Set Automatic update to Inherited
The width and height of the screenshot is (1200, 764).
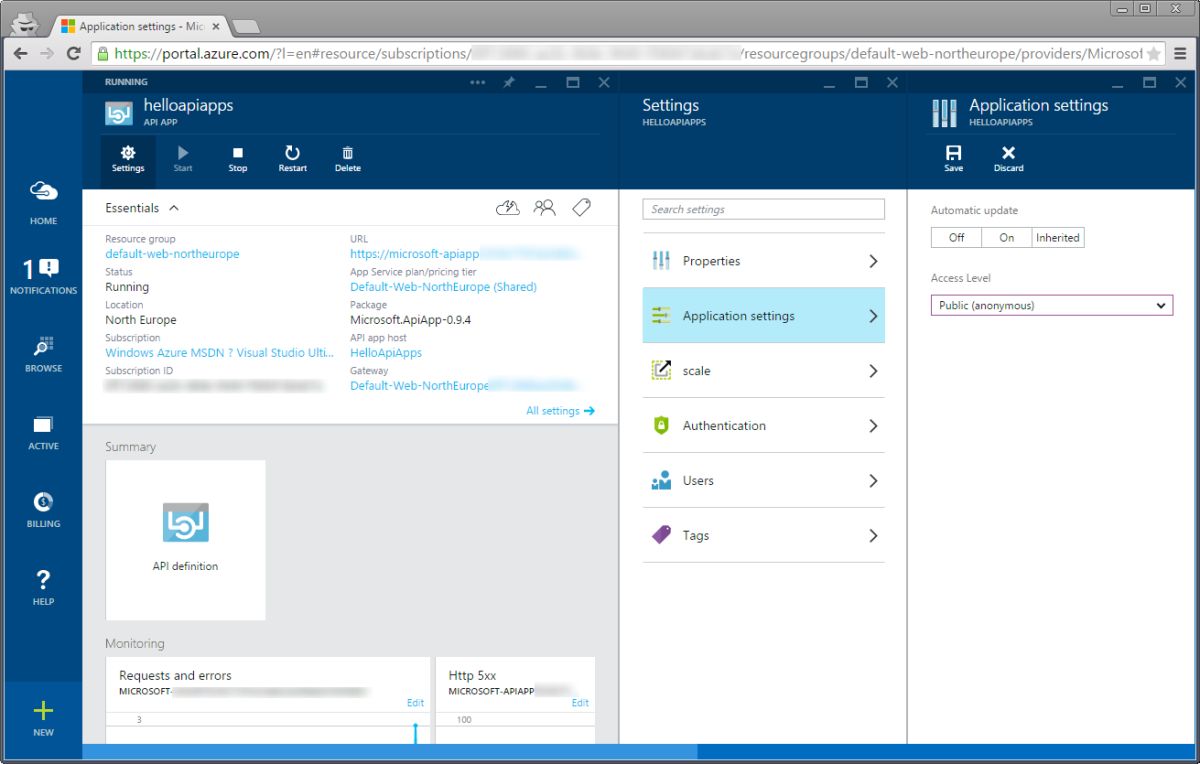[1058, 237]
